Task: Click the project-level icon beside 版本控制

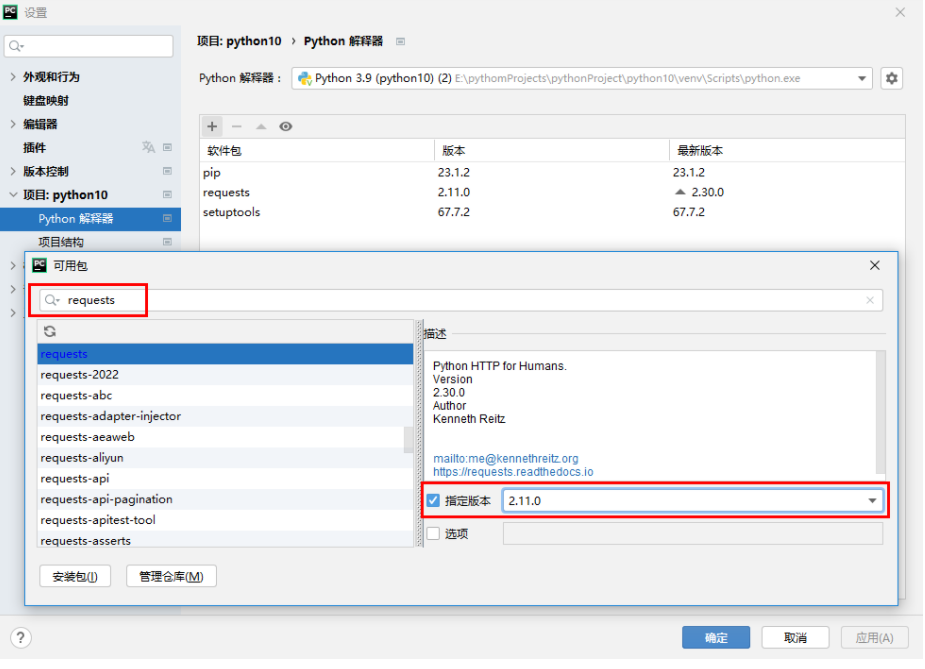Action: point(168,171)
